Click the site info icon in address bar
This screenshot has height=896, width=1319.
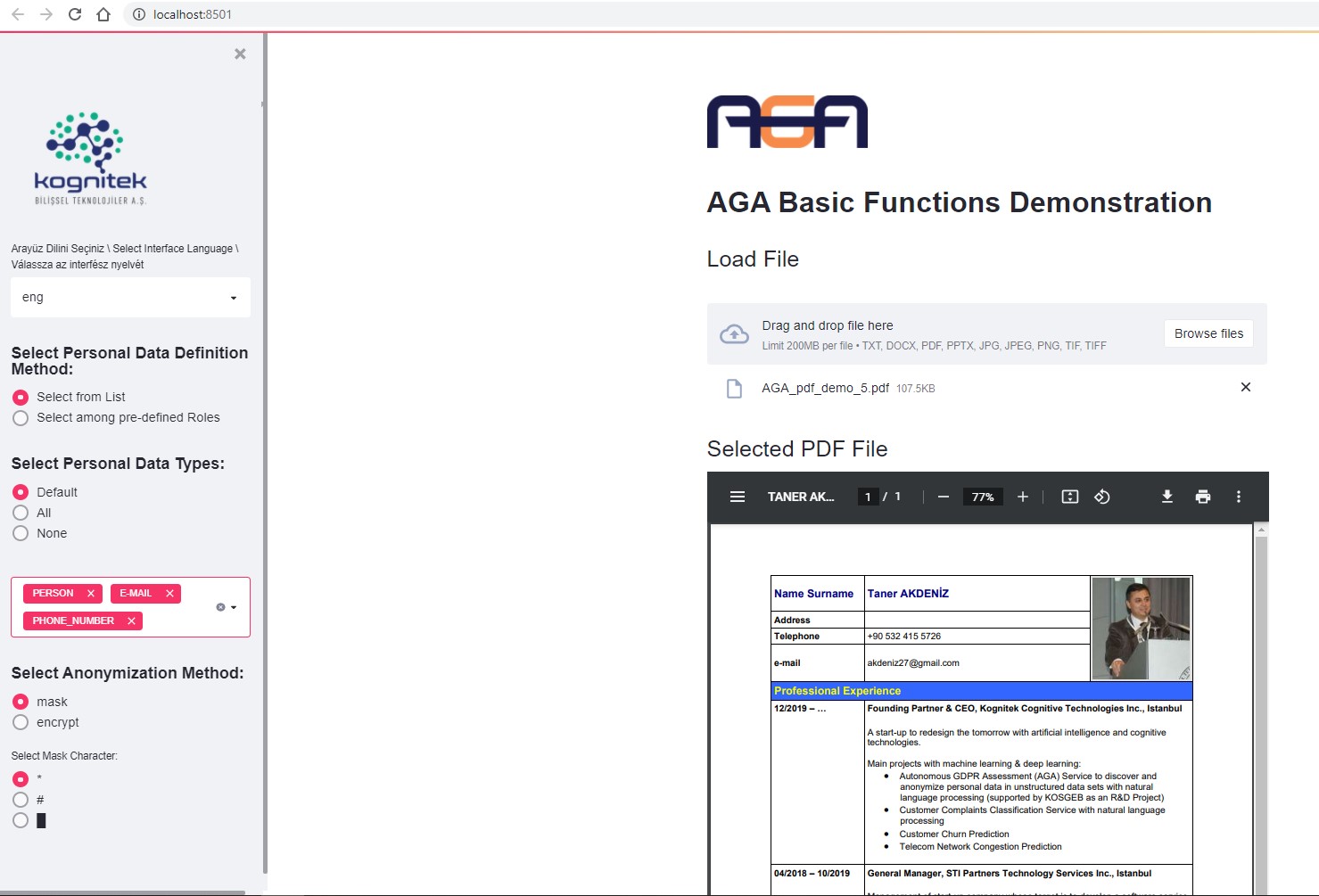(138, 14)
